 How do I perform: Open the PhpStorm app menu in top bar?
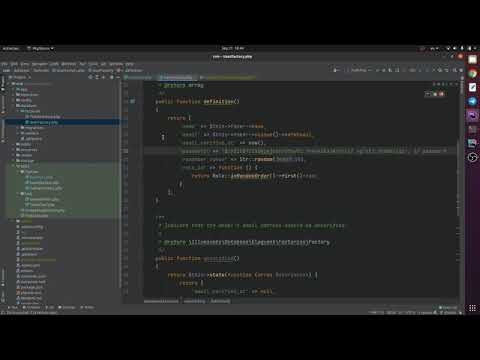coord(40,49)
